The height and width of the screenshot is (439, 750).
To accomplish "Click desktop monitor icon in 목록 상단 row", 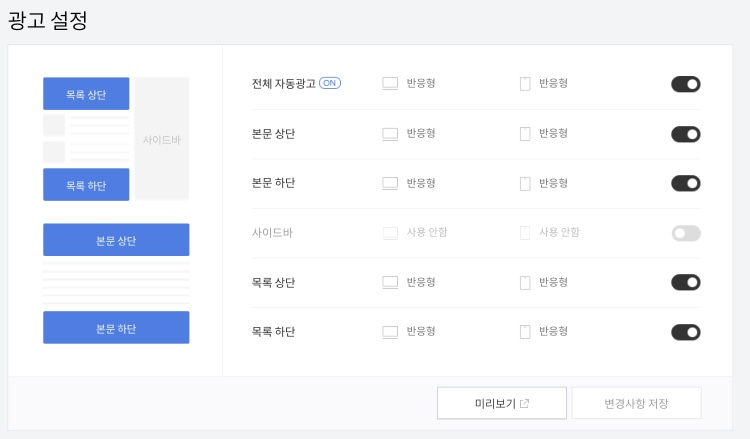I will (x=390, y=283).
